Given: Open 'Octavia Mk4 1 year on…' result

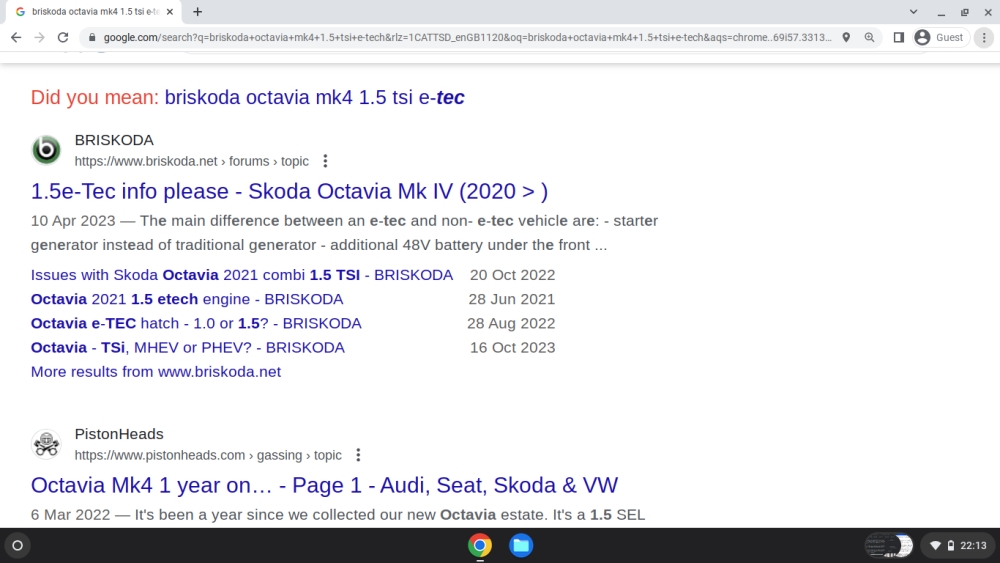Looking at the screenshot, I should [x=324, y=485].
